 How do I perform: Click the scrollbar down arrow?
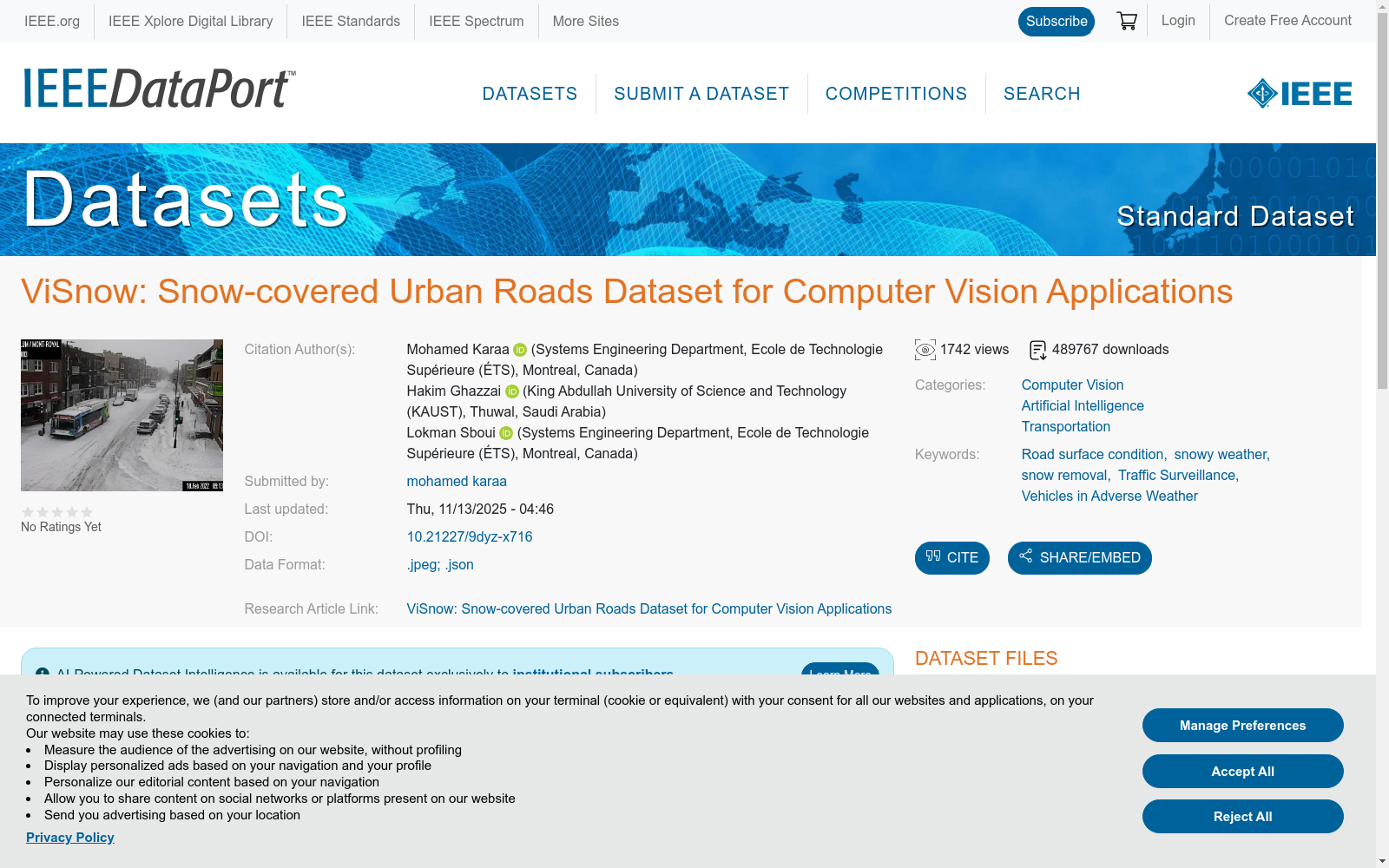point(1382,861)
